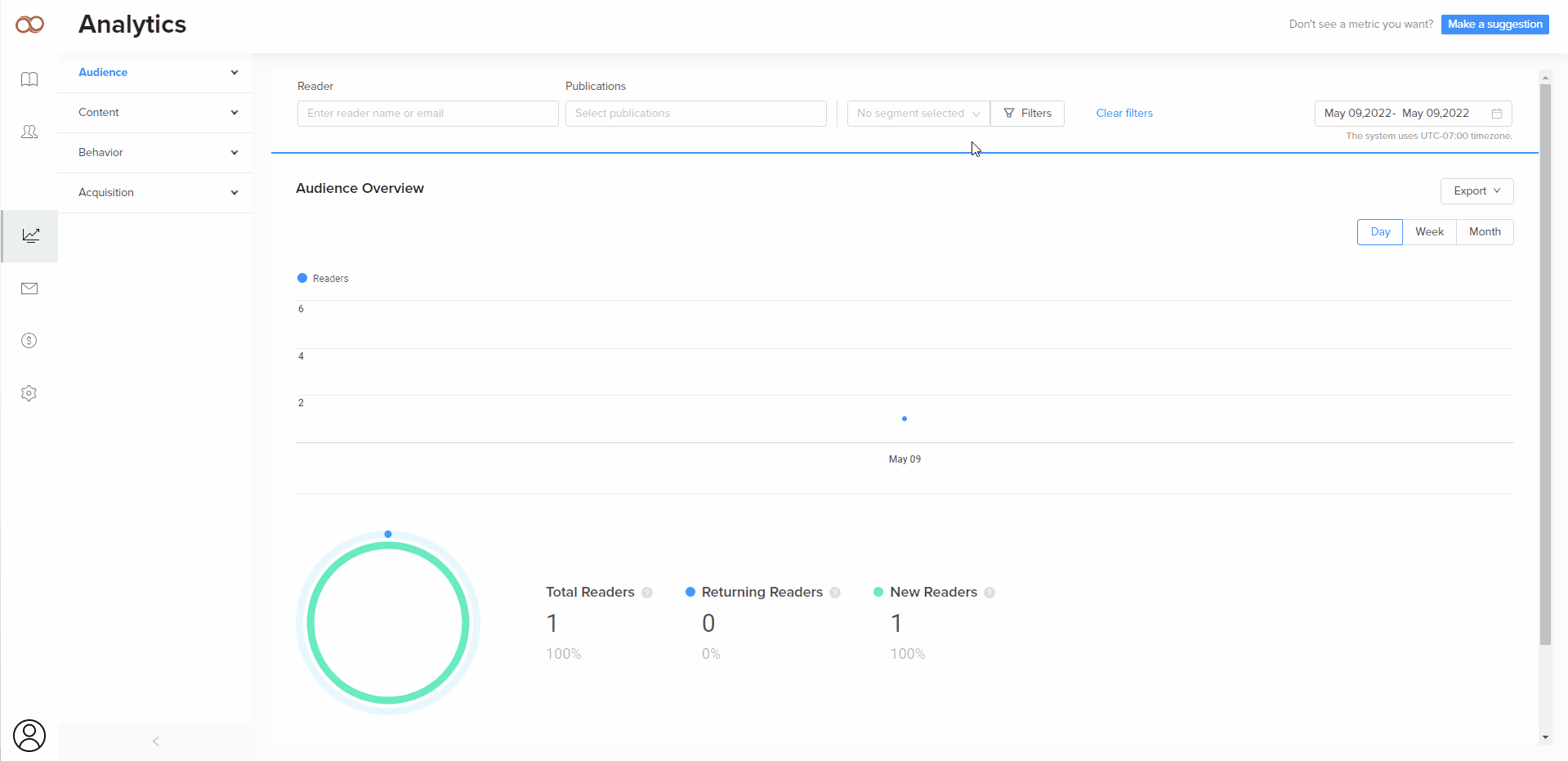The image size is (1568, 761).
Task: Open the email envelope icon in sidebar
Action: click(29, 289)
